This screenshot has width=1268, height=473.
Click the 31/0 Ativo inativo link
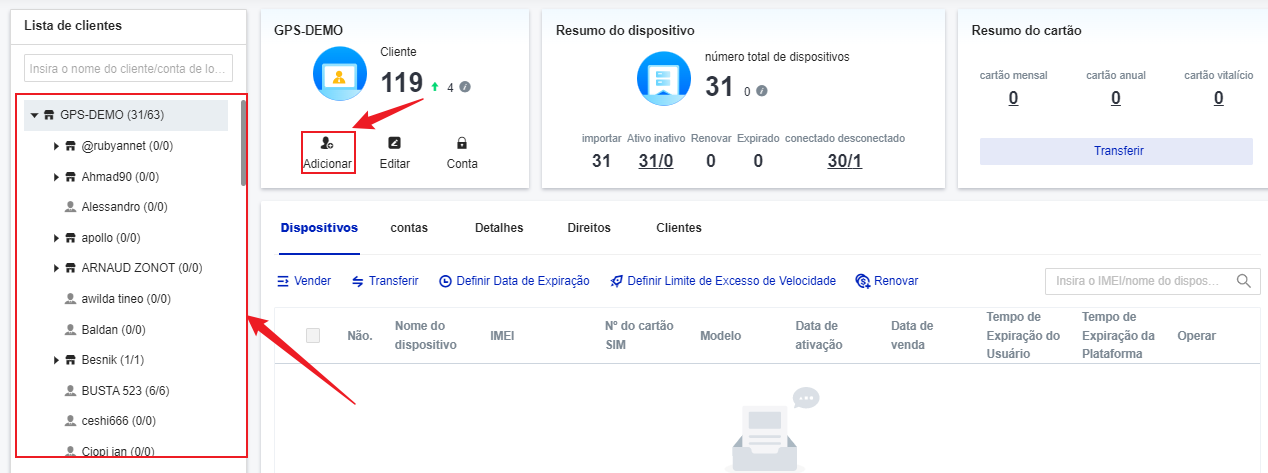click(x=656, y=161)
